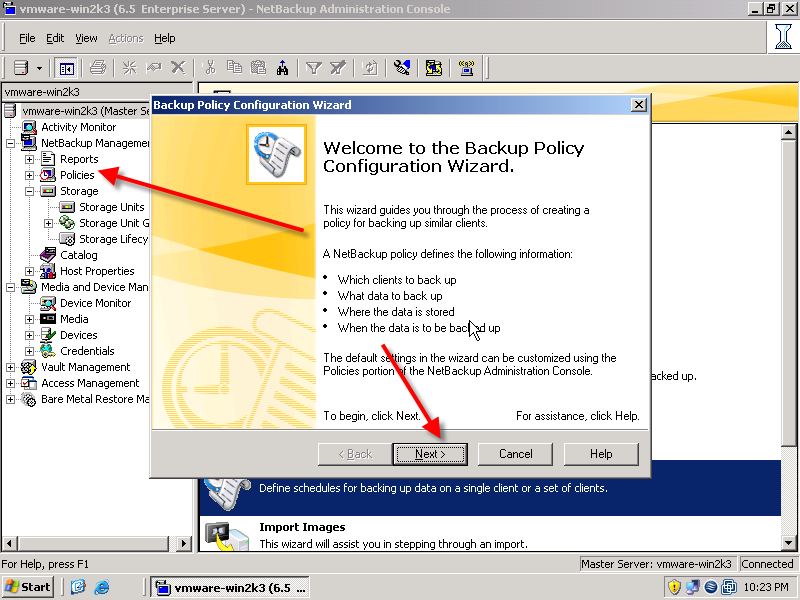Screen dimensions: 800x600
Task: Click right arrow on tree horizontal scrollbar
Action: pyautogui.click(x=184, y=543)
